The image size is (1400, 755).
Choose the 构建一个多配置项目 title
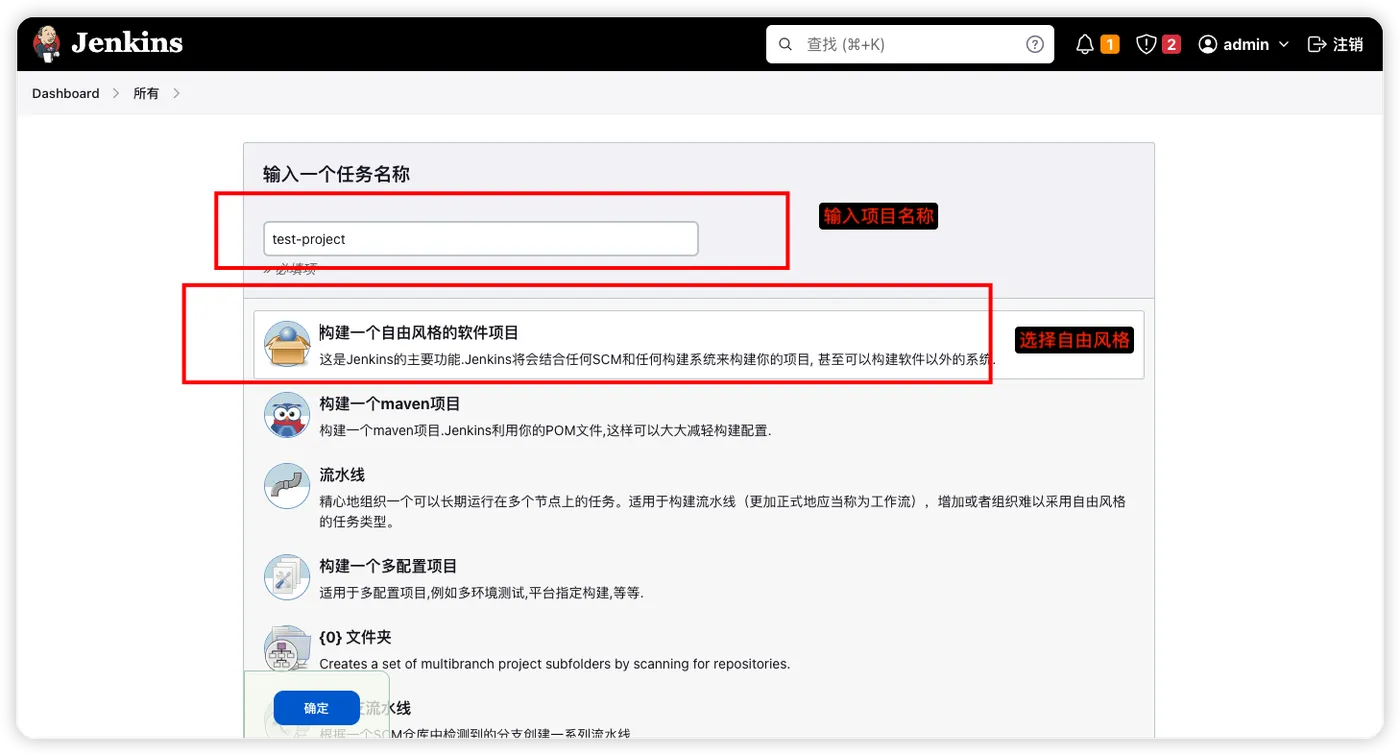coord(388,566)
